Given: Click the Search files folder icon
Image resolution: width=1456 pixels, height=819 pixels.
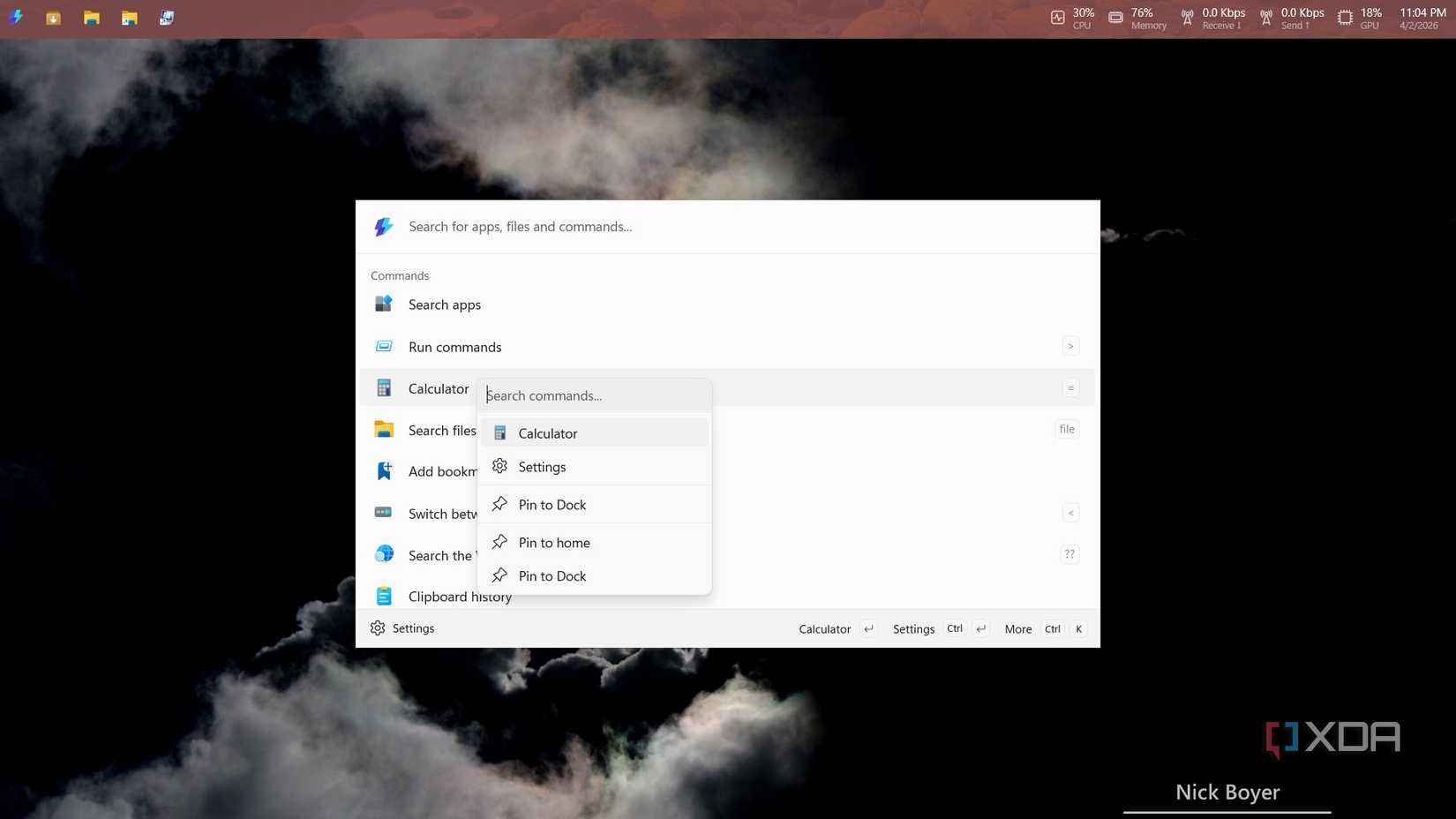Looking at the screenshot, I should pos(384,430).
